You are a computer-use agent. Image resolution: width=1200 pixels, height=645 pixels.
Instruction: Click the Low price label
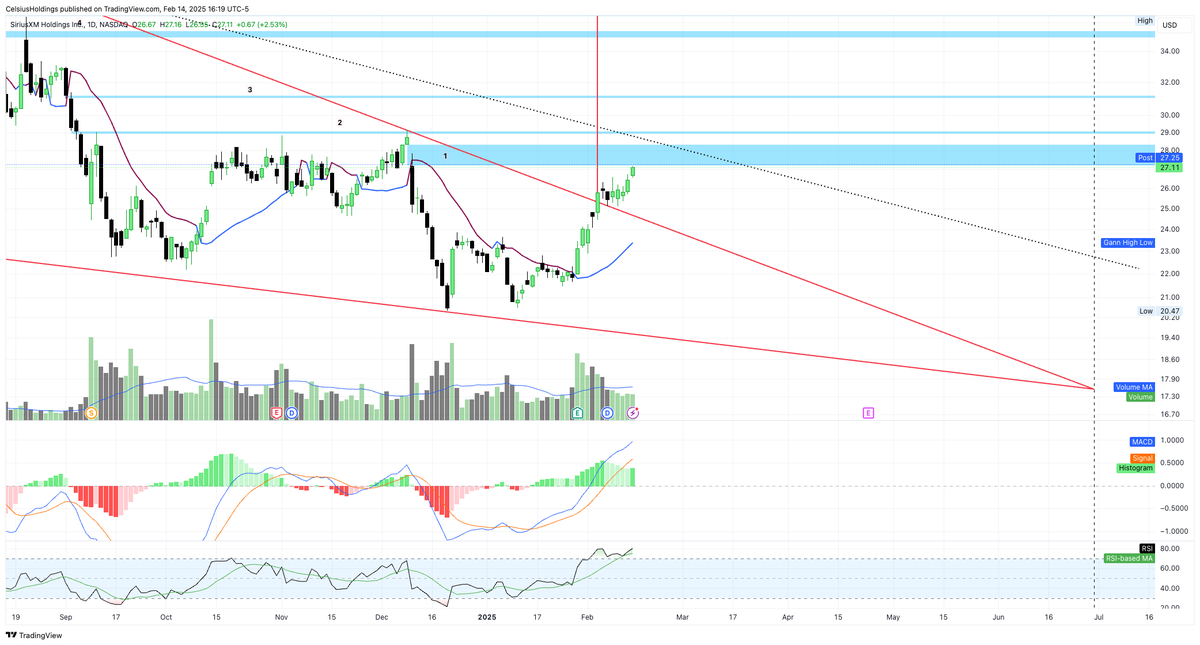click(x=1146, y=311)
